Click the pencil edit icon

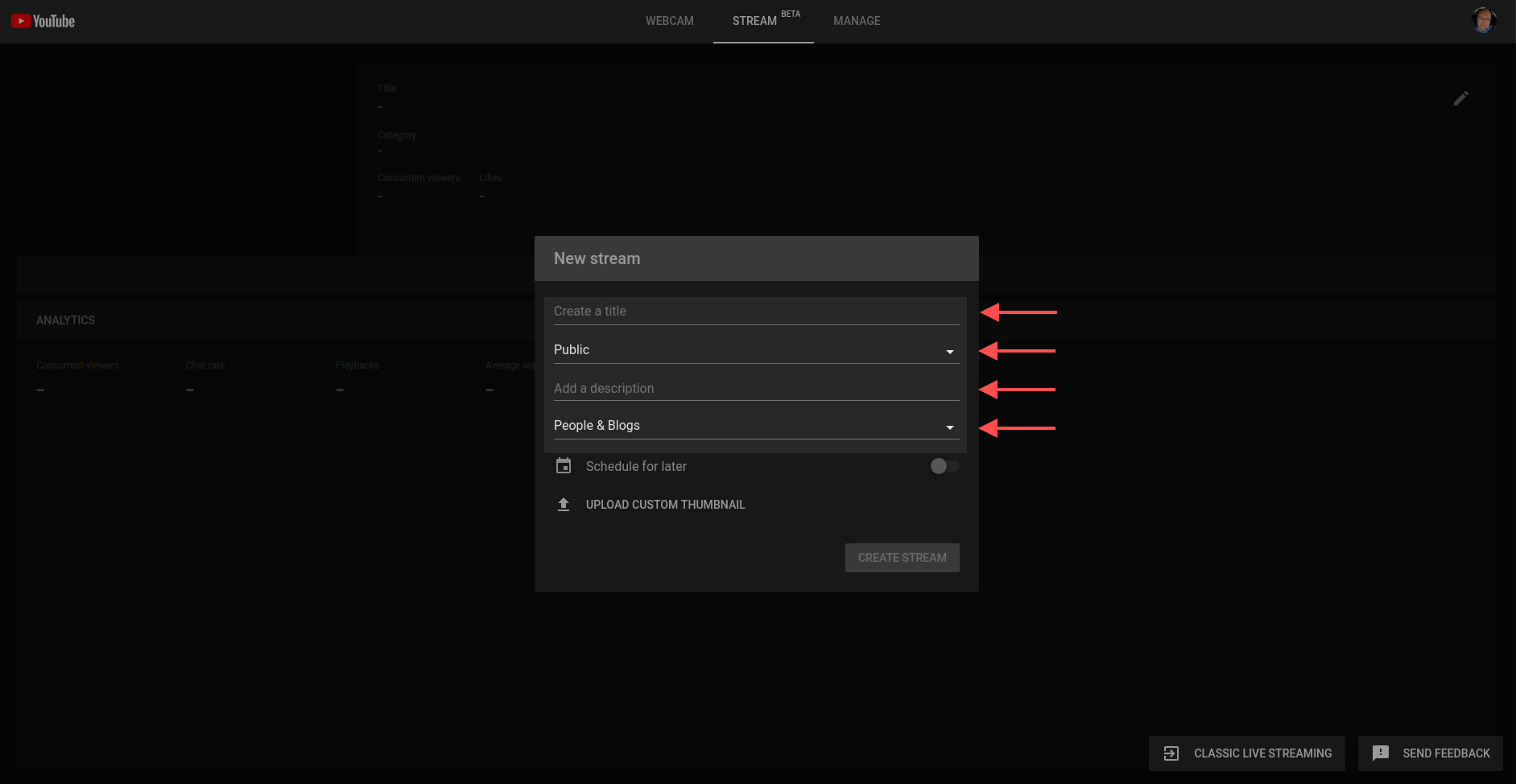tap(1460, 98)
